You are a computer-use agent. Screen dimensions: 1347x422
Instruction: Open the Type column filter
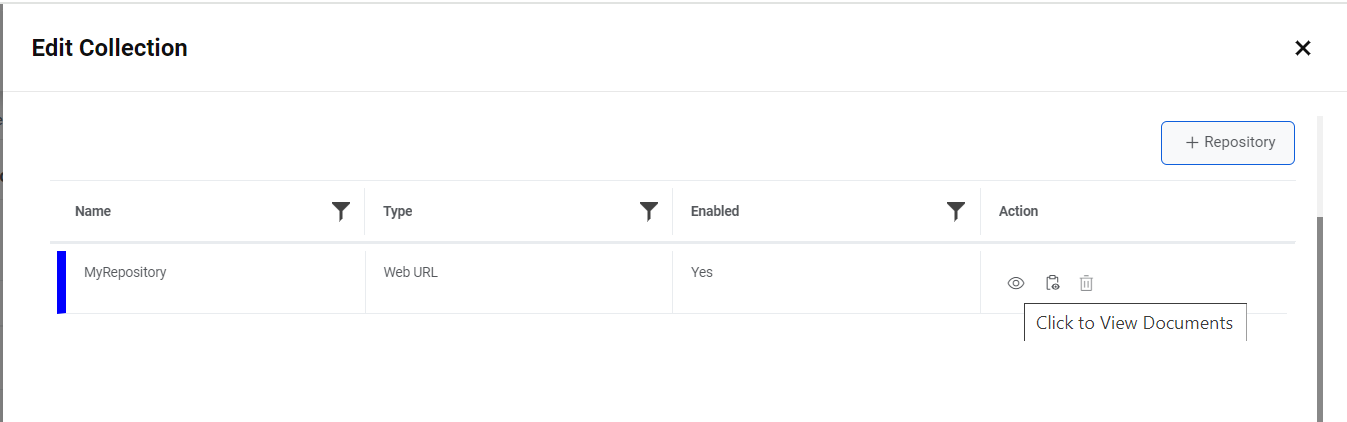click(649, 211)
